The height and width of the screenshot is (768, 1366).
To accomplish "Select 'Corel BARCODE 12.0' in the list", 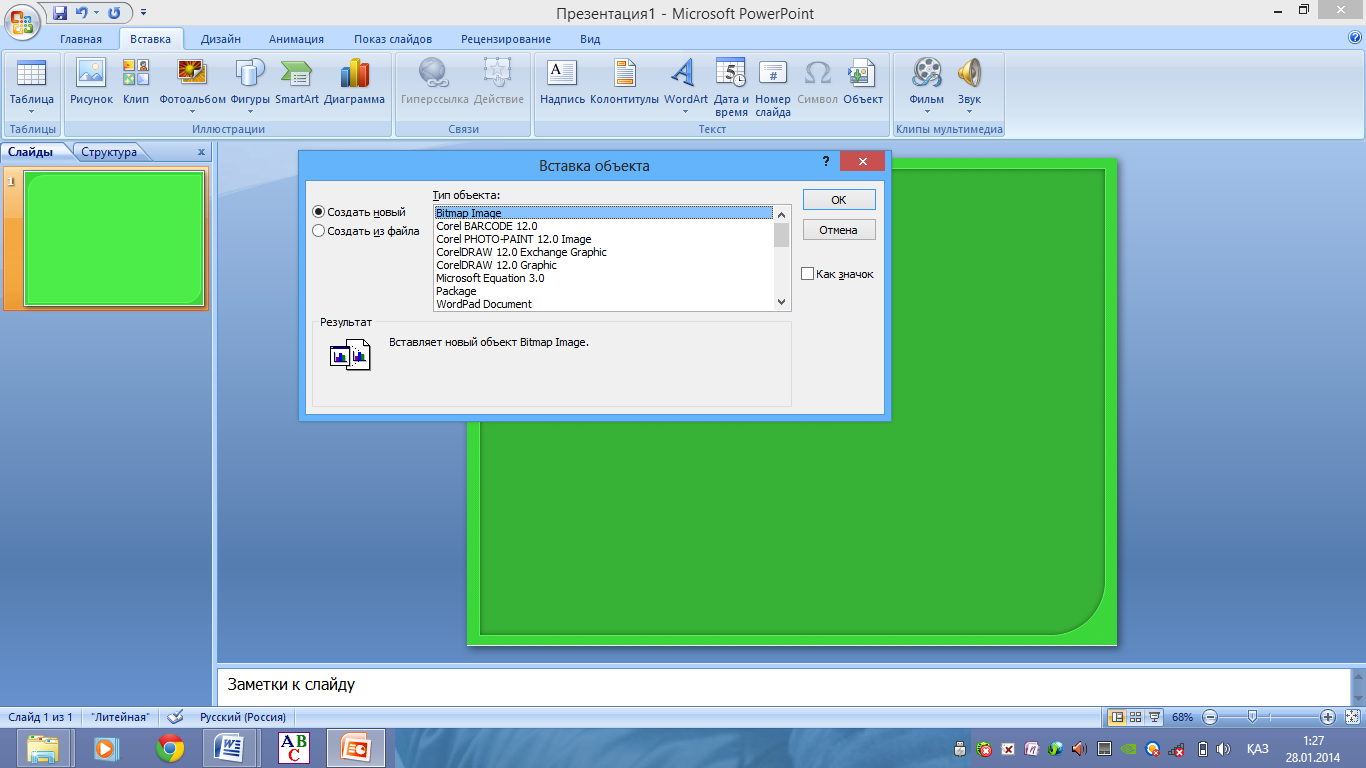I will coord(603,226).
